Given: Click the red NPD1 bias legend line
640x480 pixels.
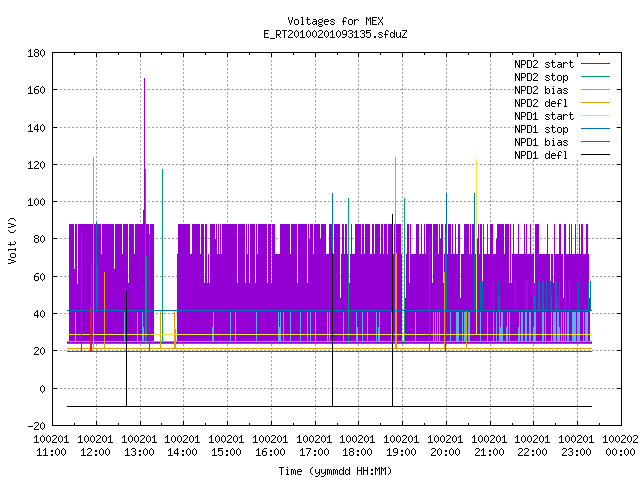Looking at the screenshot, I should [x=595, y=142].
